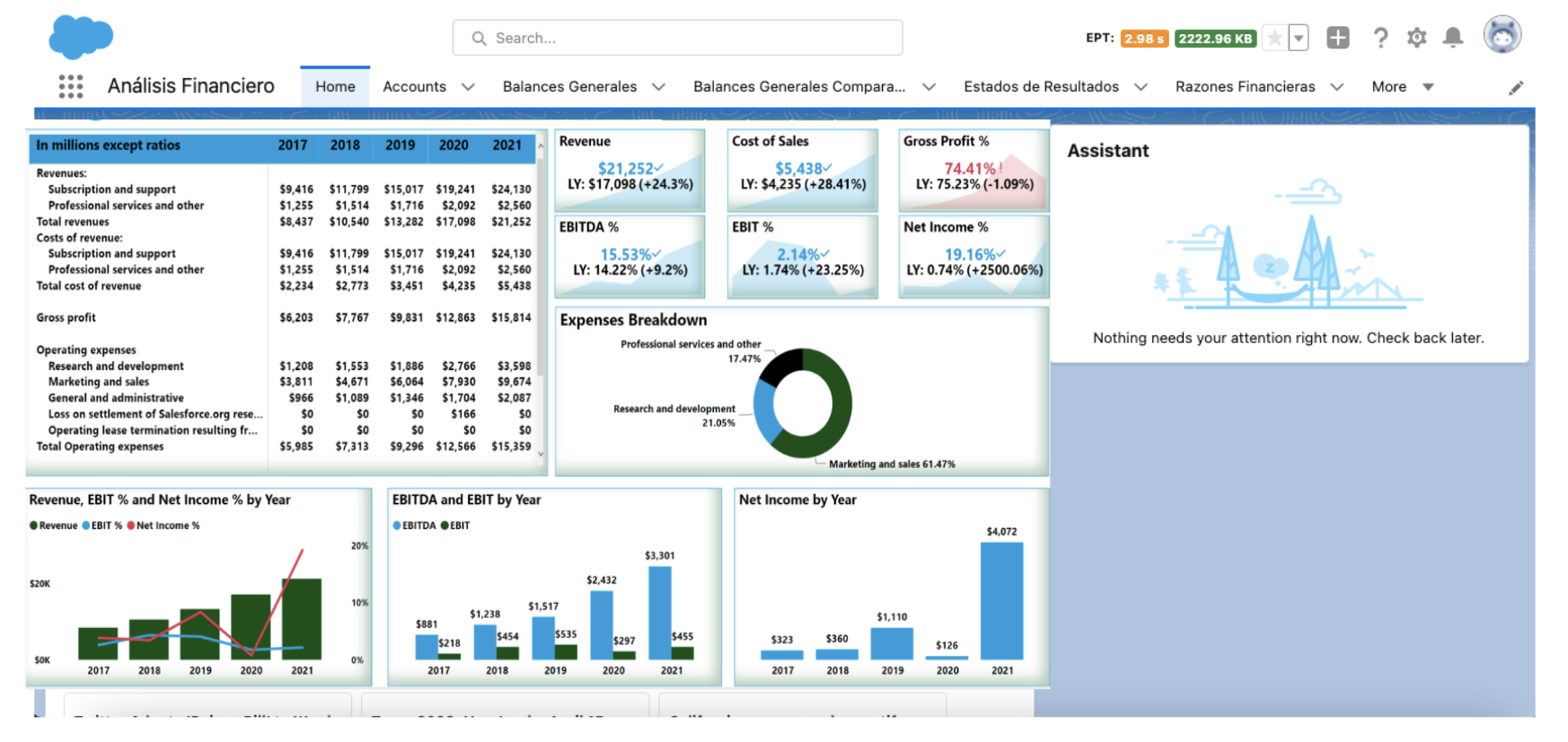Show notifications bell
This screenshot has width=1568, height=742.
(x=1453, y=38)
